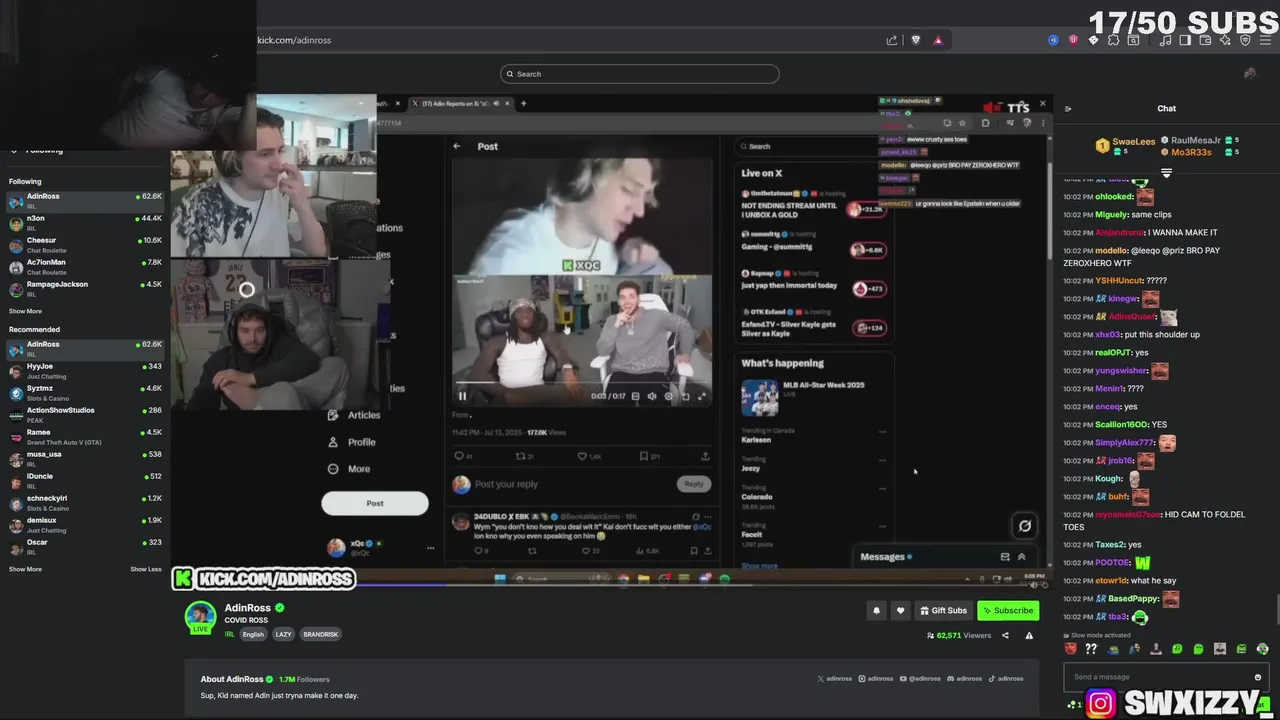Expand the chat top gifters dropdown arrow
This screenshot has height=720, width=1280.
click(x=1166, y=173)
